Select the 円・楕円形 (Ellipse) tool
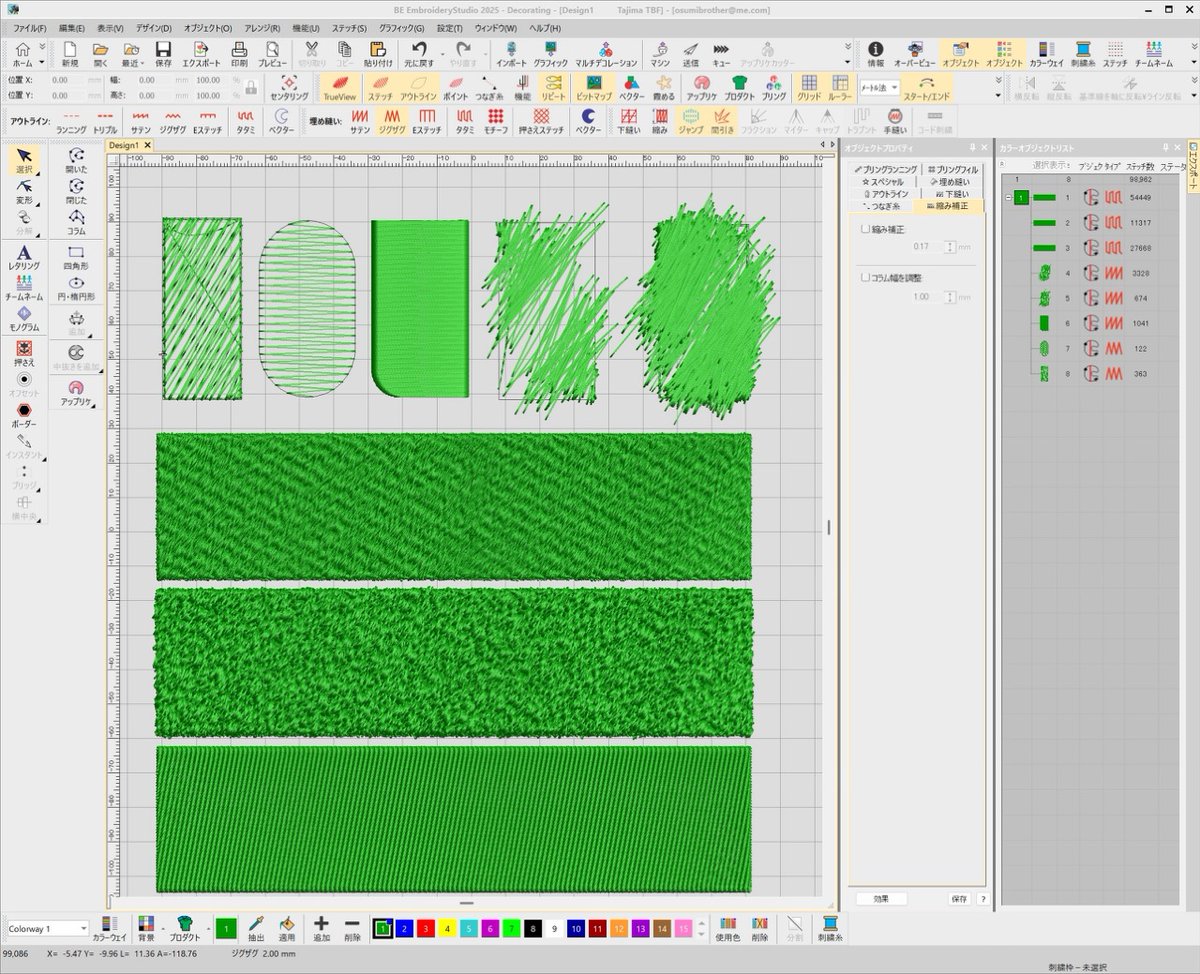The width and height of the screenshot is (1200, 974). point(76,288)
